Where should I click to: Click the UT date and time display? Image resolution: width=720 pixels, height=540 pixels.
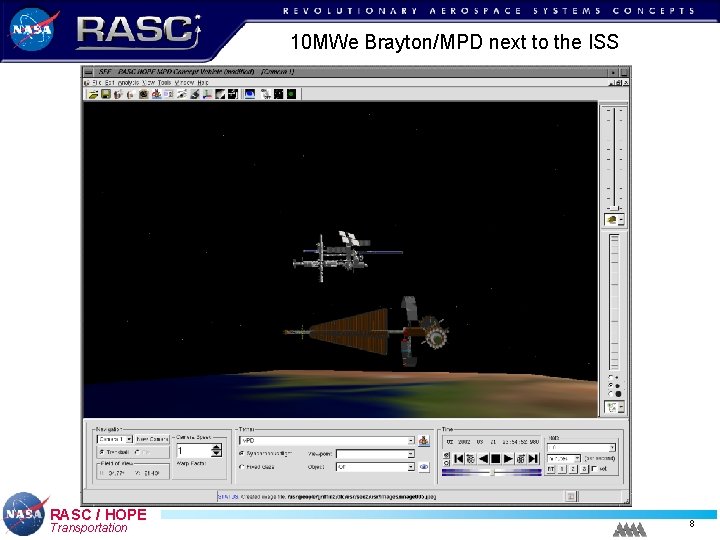(x=491, y=442)
